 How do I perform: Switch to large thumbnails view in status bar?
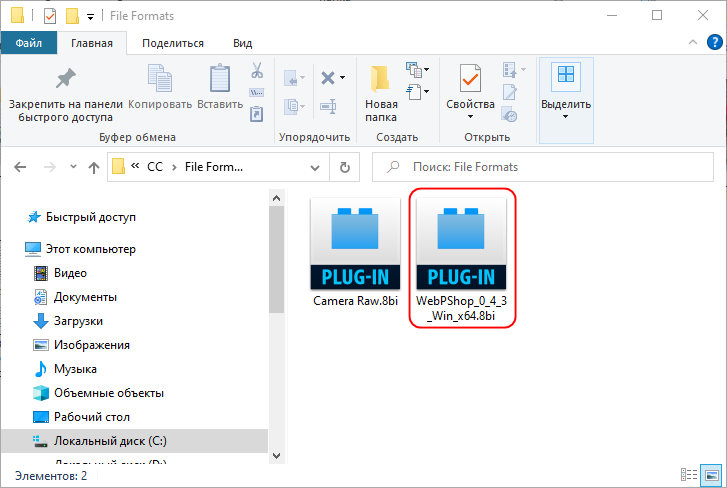[712, 475]
